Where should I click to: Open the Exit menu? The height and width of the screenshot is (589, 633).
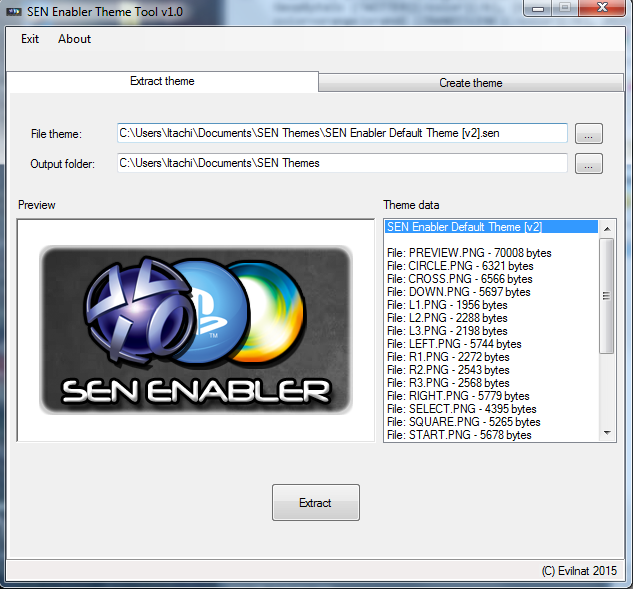point(30,39)
